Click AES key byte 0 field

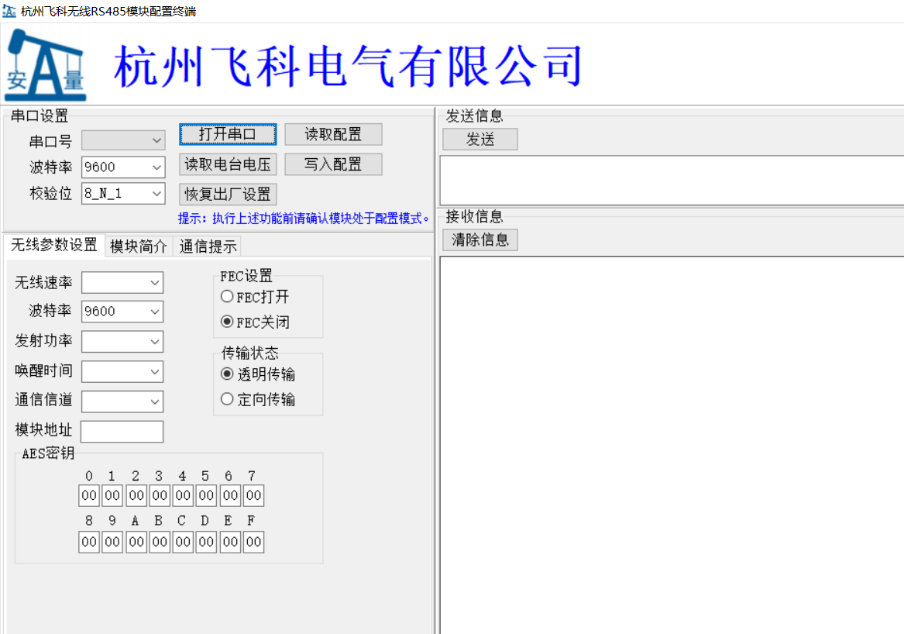pyautogui.click(x=89, y=496)
